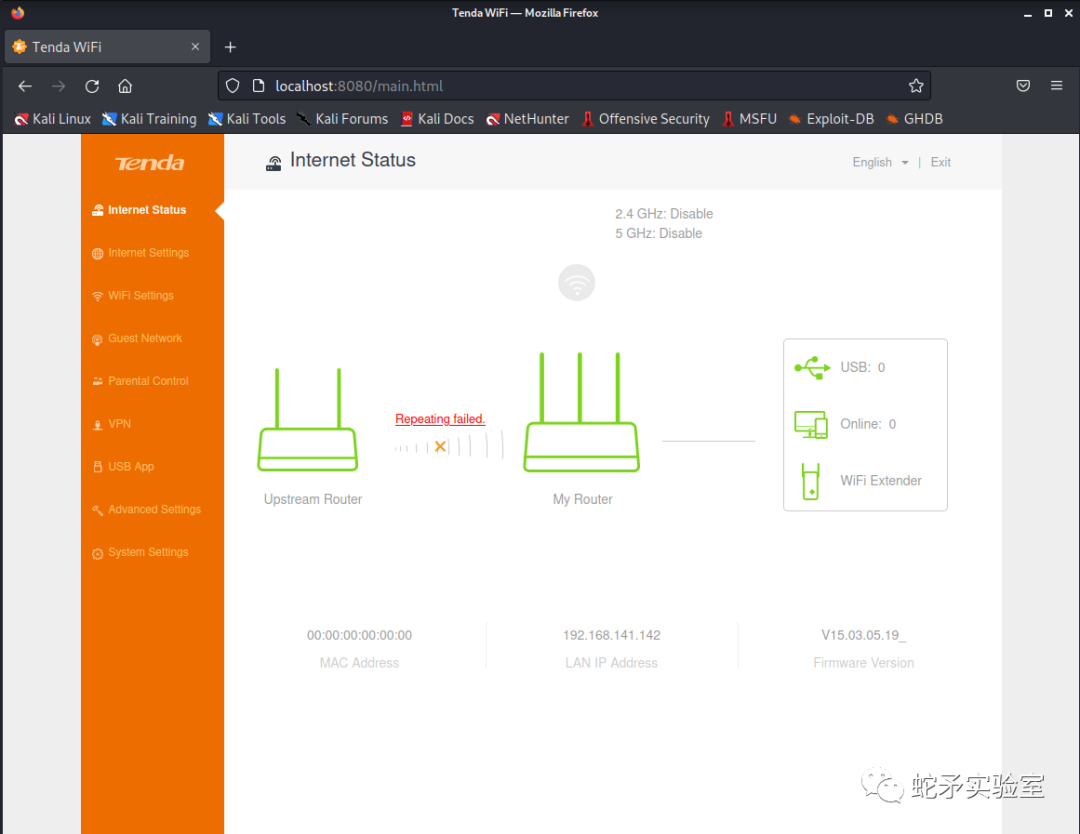Click the Pocket save icon
The image size is (1080, 834).
(x=1023, y=86)
